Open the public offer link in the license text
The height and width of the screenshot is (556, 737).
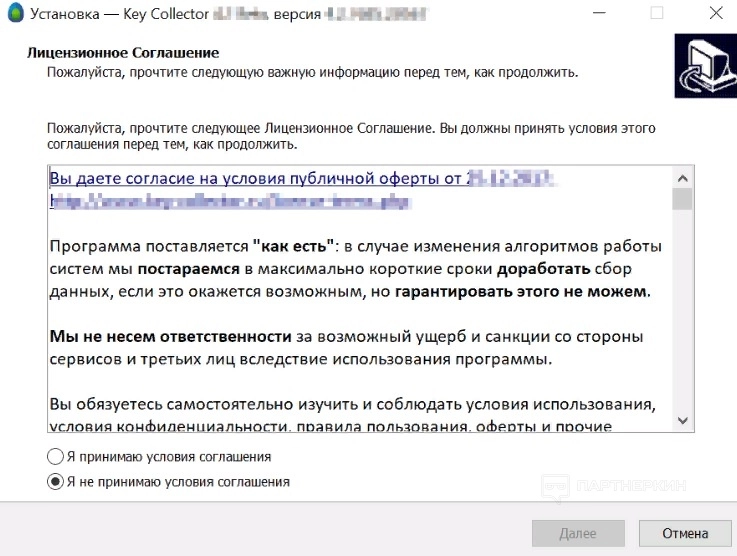click(x=301, y=179)
